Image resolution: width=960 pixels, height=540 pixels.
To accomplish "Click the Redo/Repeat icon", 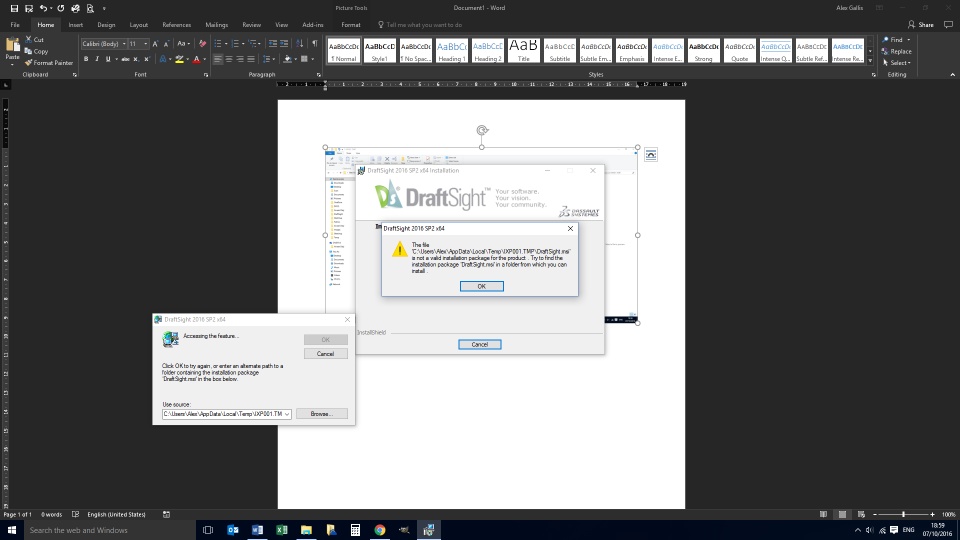I will coord(61,8).
